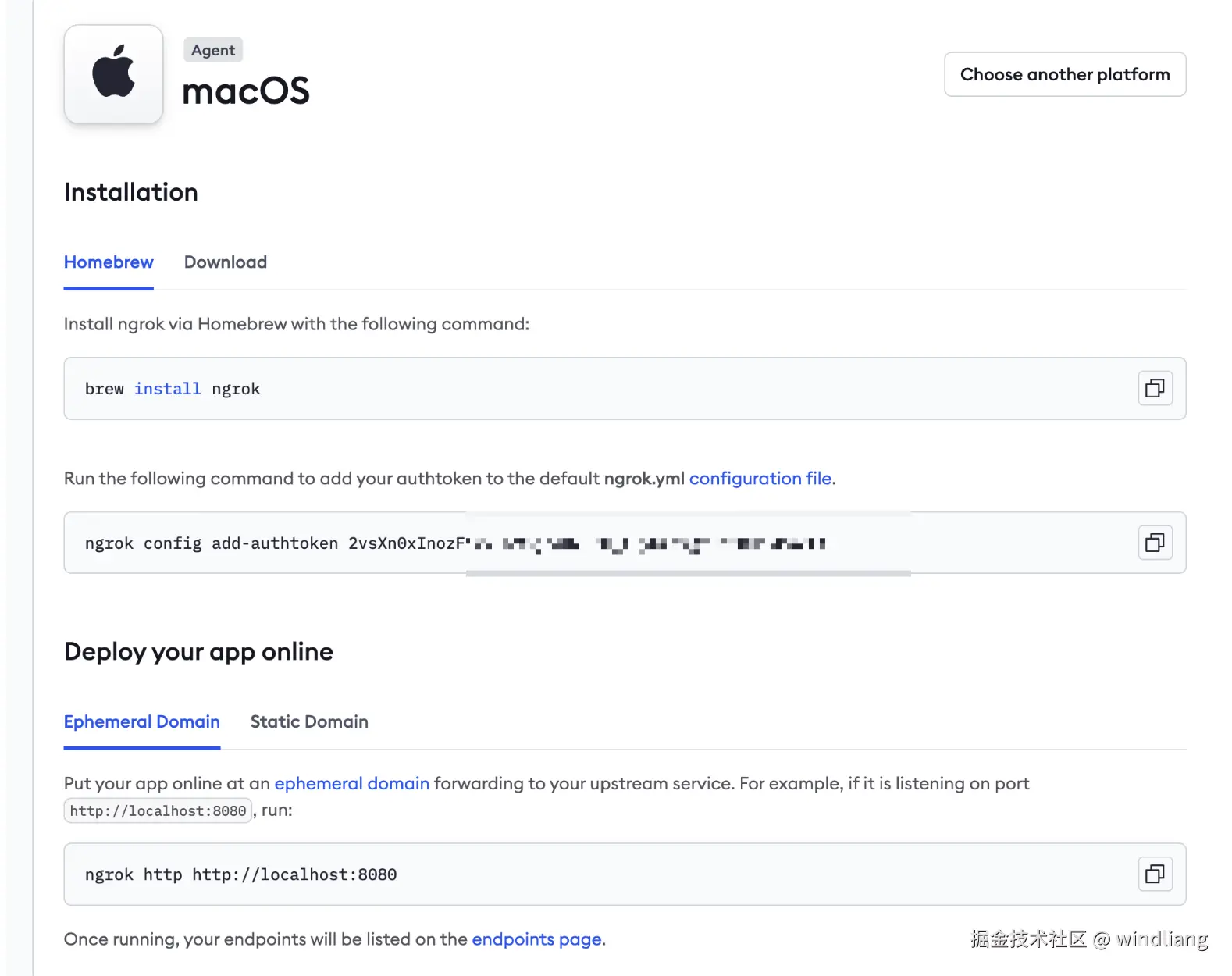1232x976 pixels.
Task: Click the macOS page heading
Action: pos(246,91)
